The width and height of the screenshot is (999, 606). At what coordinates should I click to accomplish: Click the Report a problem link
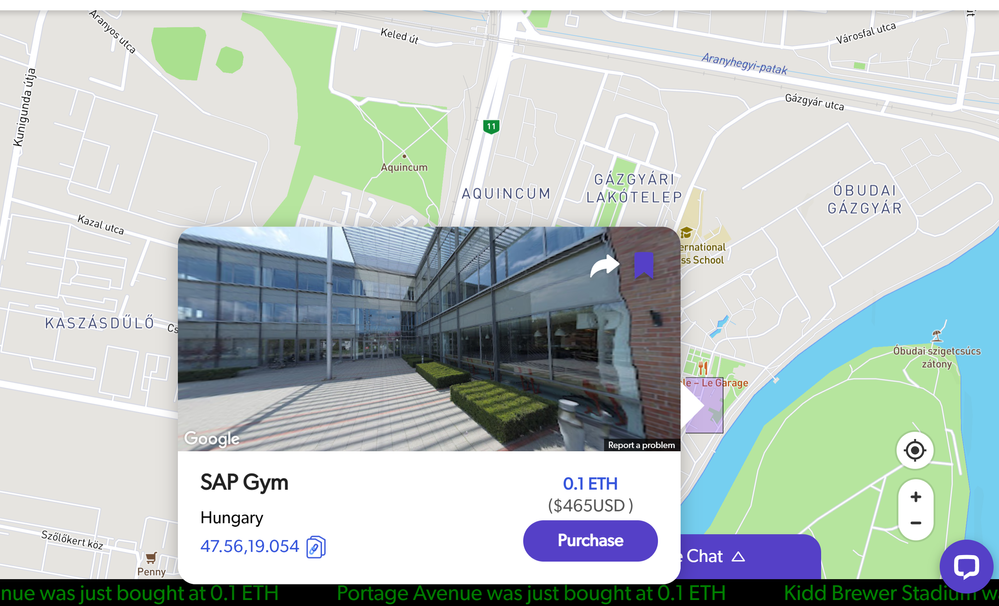pyautogui.click(x=642, y=445)
